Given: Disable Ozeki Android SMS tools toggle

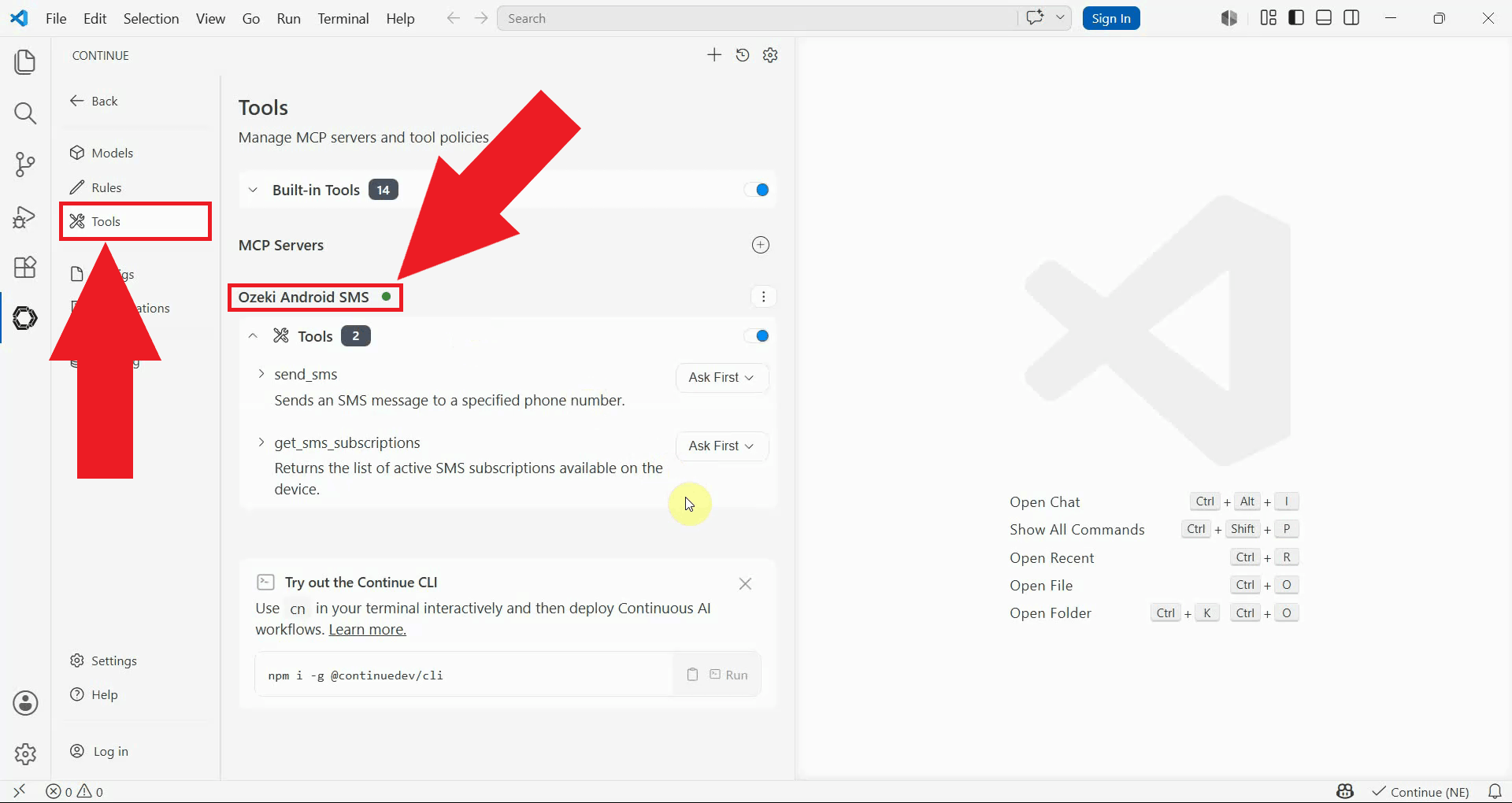Looking at the screenshot, I should (757, 336).
